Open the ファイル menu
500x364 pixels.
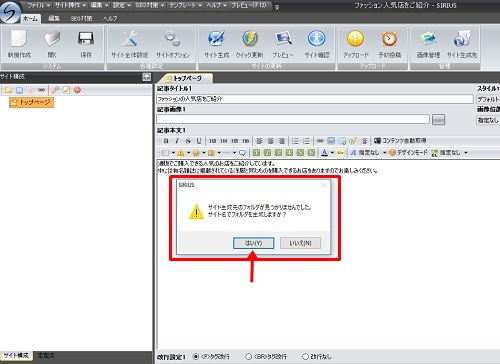(39, 5)
